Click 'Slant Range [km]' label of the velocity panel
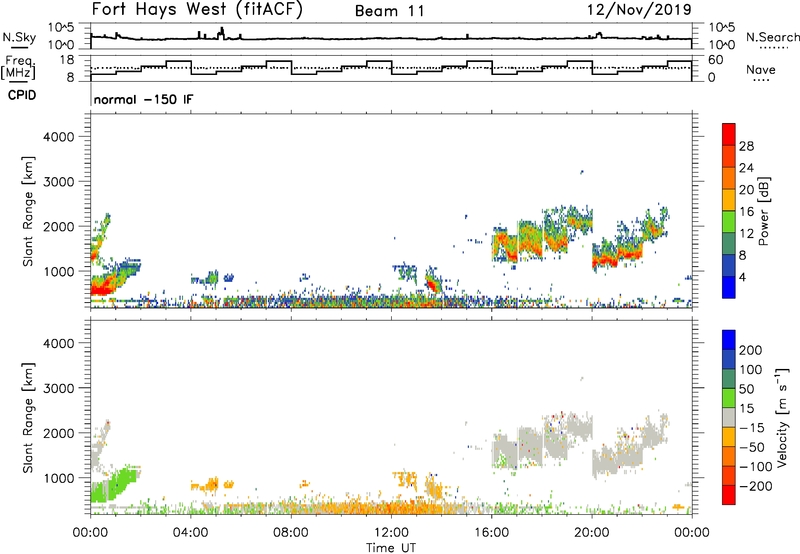The height and width of the screenshot is (554, 800). pyautogui.click(x=28, y=418)
